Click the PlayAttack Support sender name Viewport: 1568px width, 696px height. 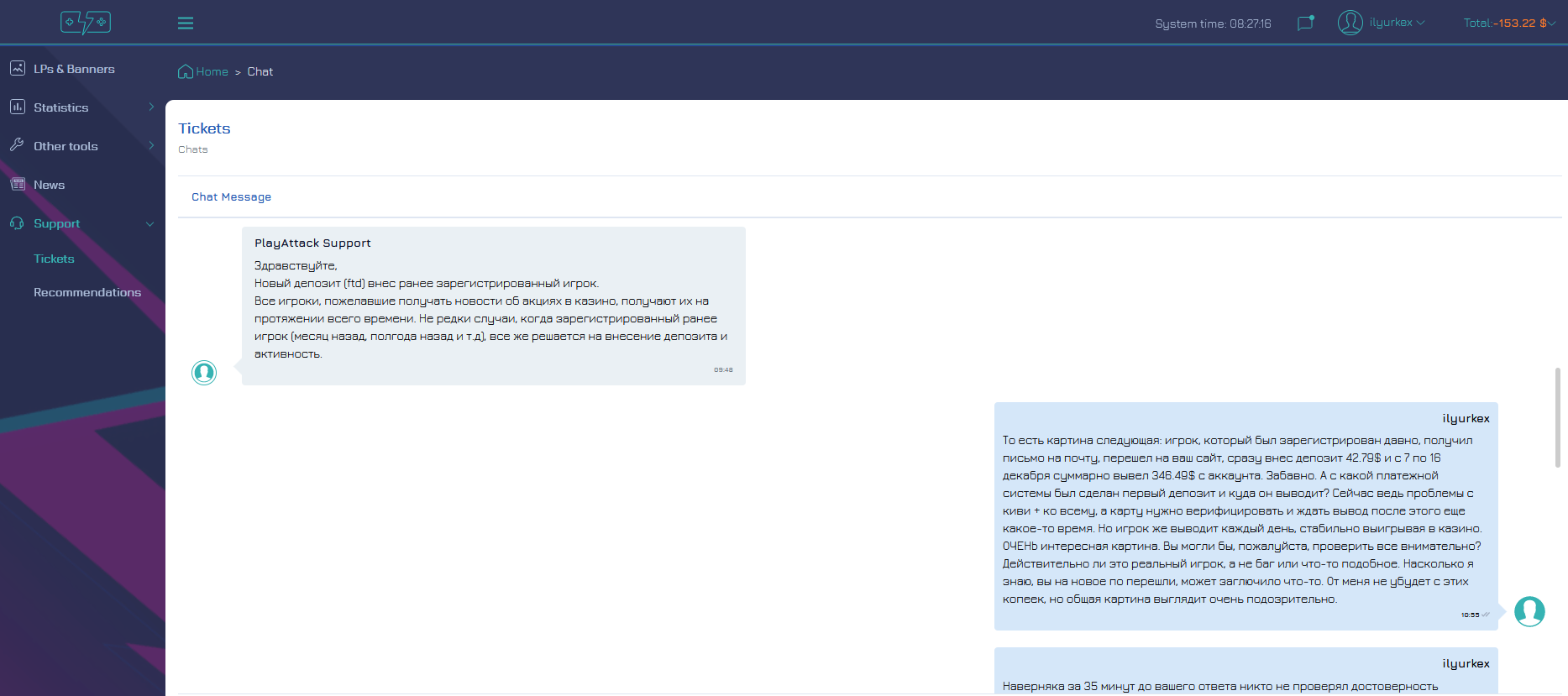point(312,243)
